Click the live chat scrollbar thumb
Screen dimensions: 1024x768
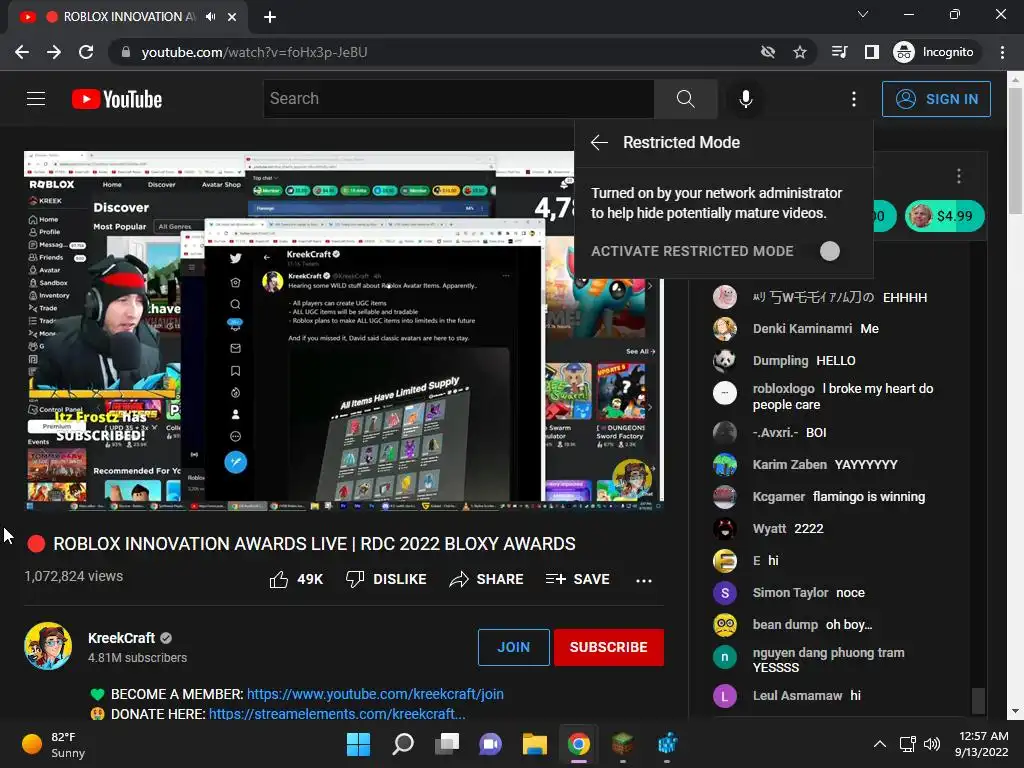(978, 701)
